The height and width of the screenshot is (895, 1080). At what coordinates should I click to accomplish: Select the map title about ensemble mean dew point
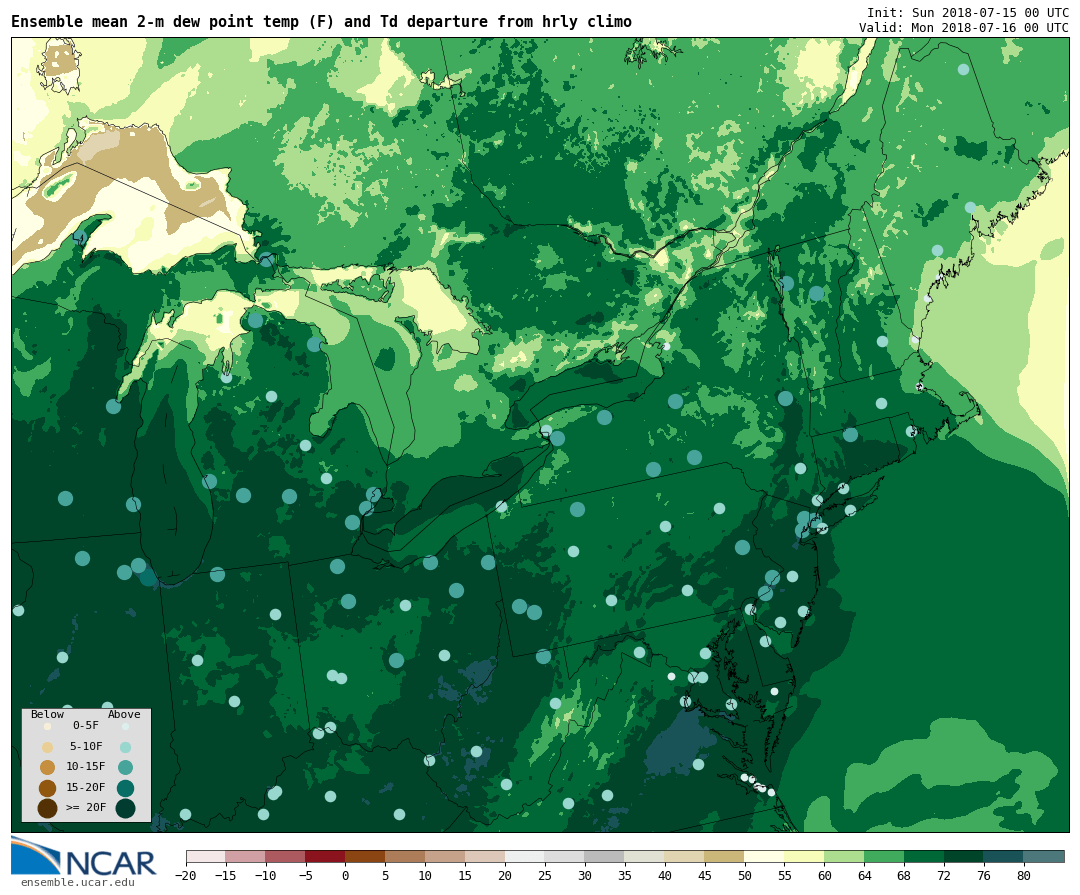coord(321,21)
